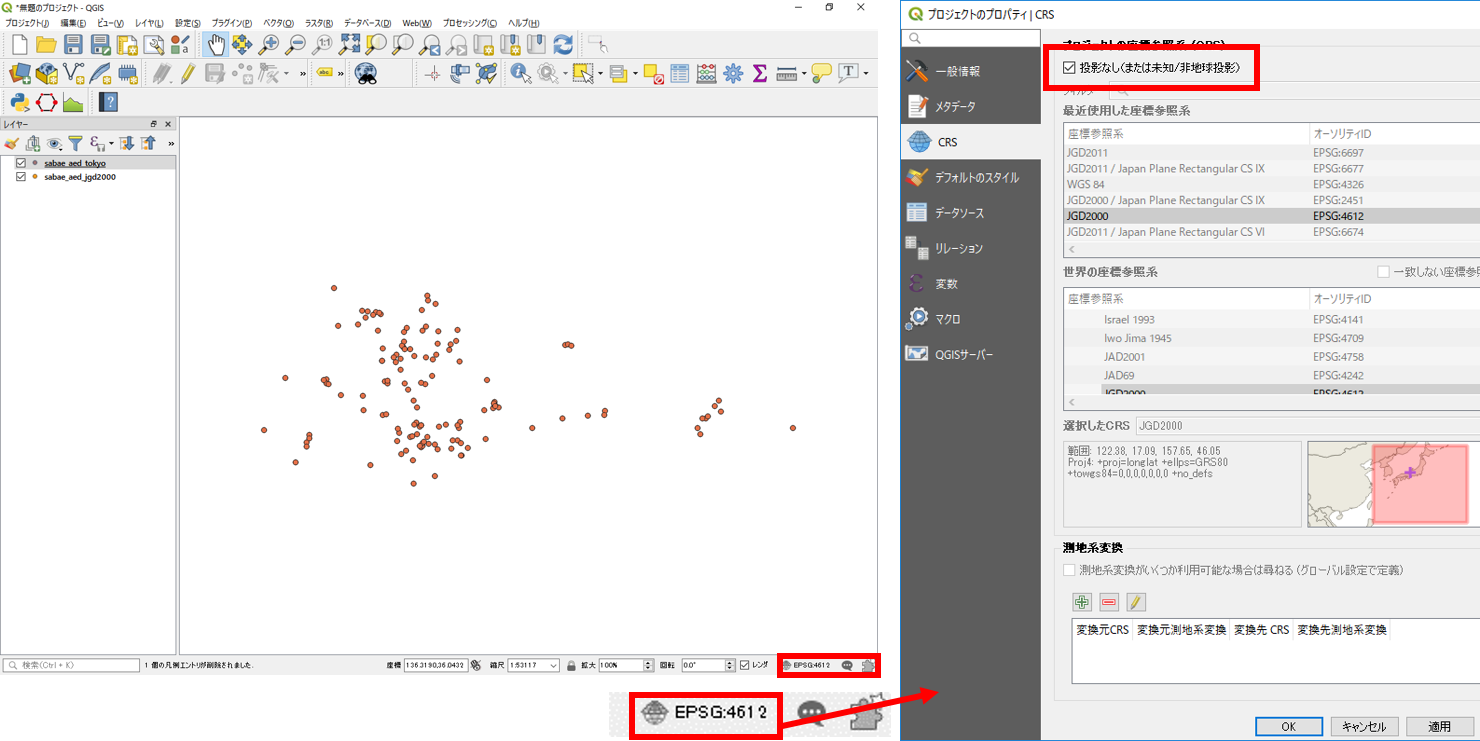
Task: Open the attribute table icon
Action: coord(680,73)
